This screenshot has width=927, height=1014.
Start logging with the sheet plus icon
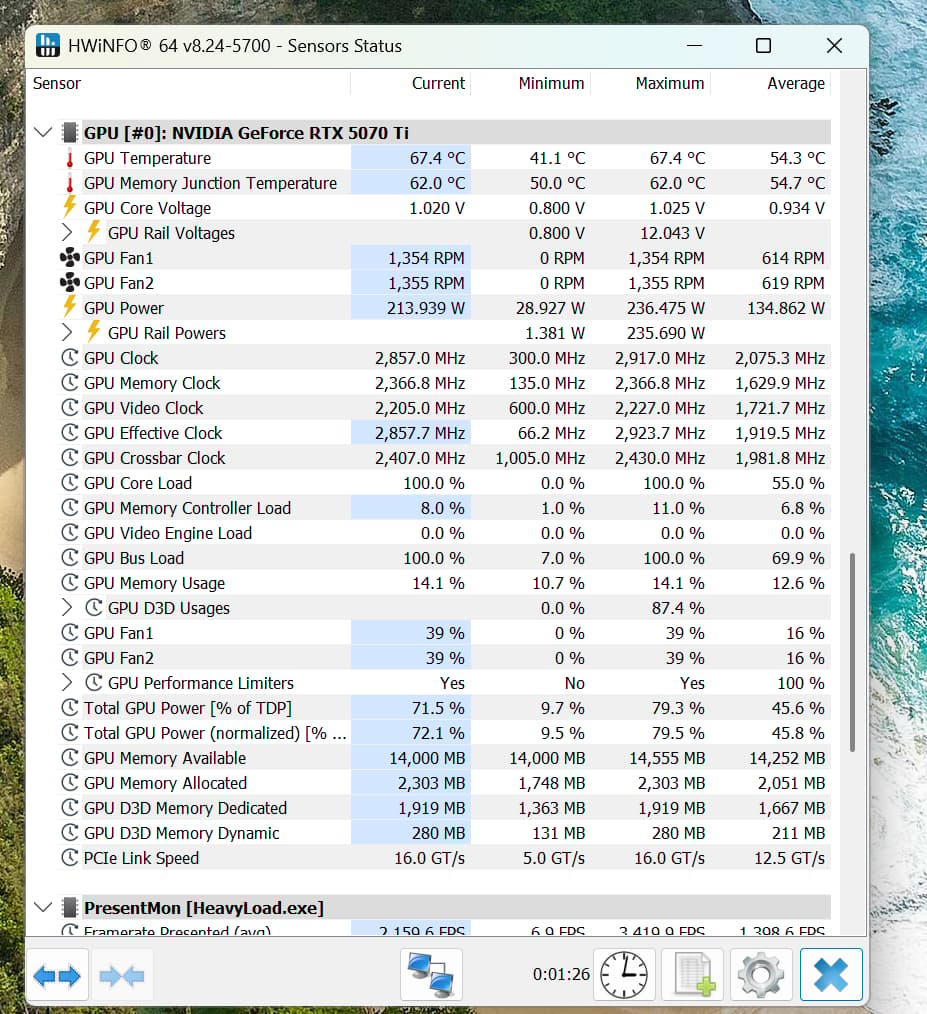(695, 975)
